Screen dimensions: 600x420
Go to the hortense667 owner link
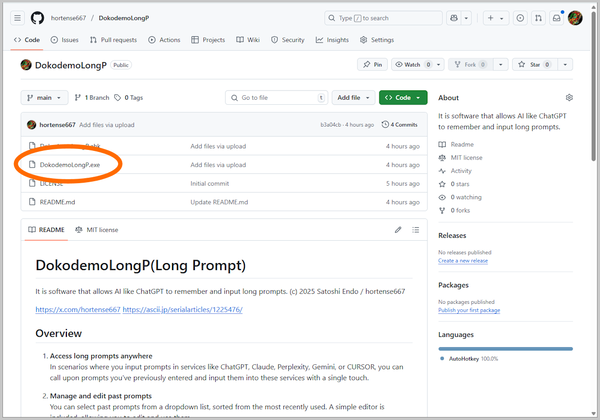(68, 18)
